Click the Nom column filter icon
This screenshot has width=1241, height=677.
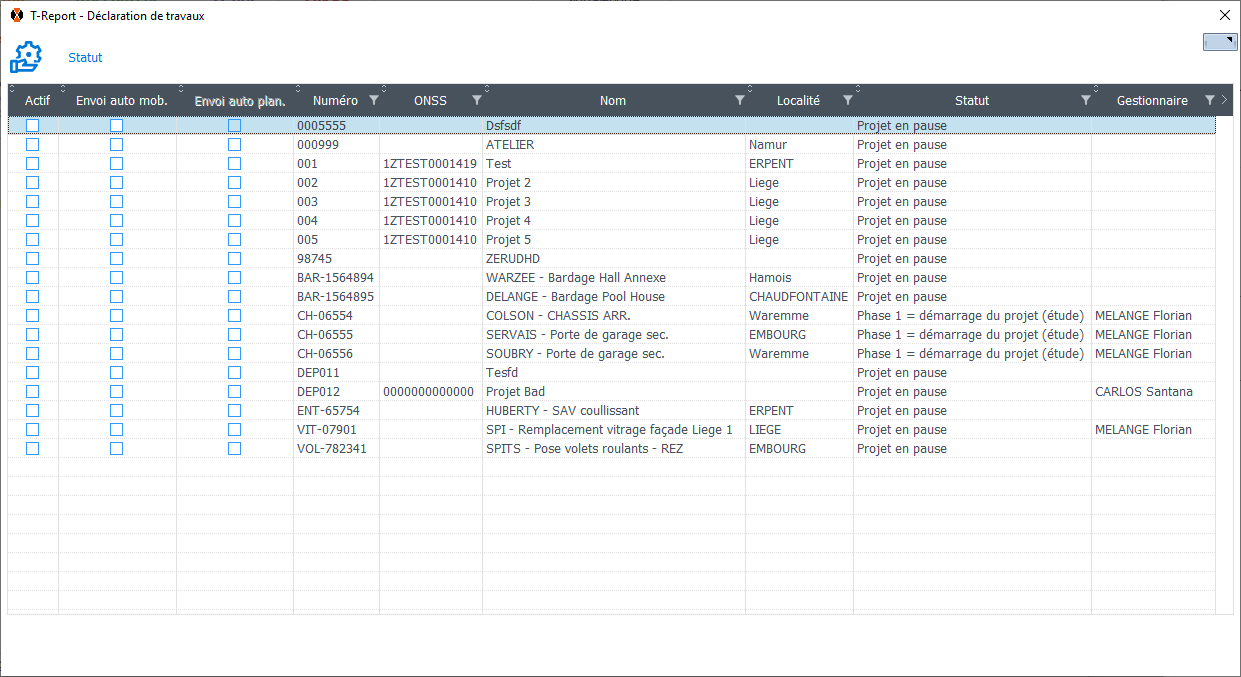pos(740,100)
